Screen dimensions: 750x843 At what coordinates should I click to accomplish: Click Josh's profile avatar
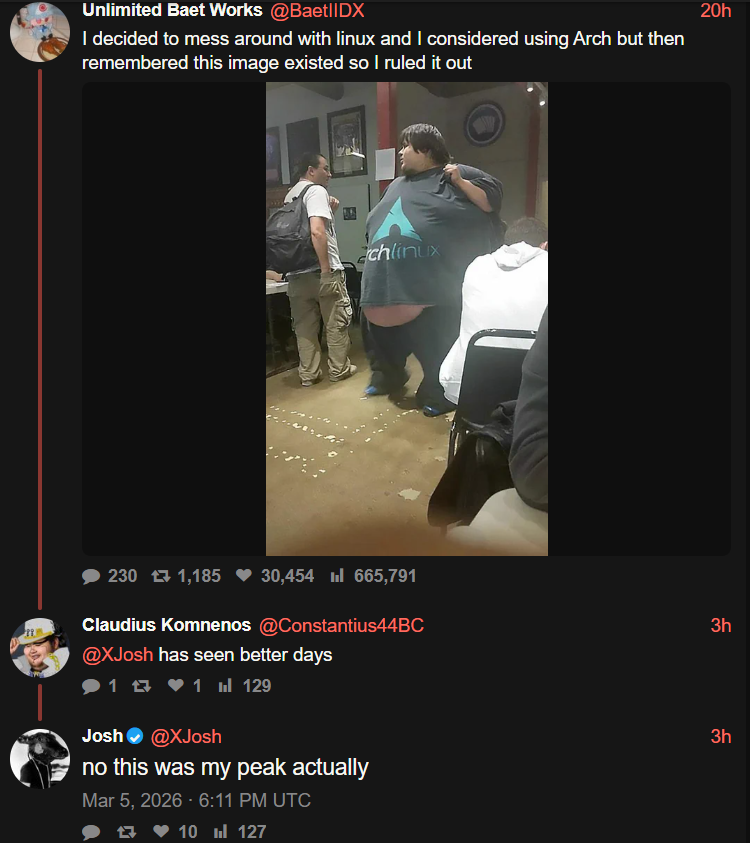(39, 758)
